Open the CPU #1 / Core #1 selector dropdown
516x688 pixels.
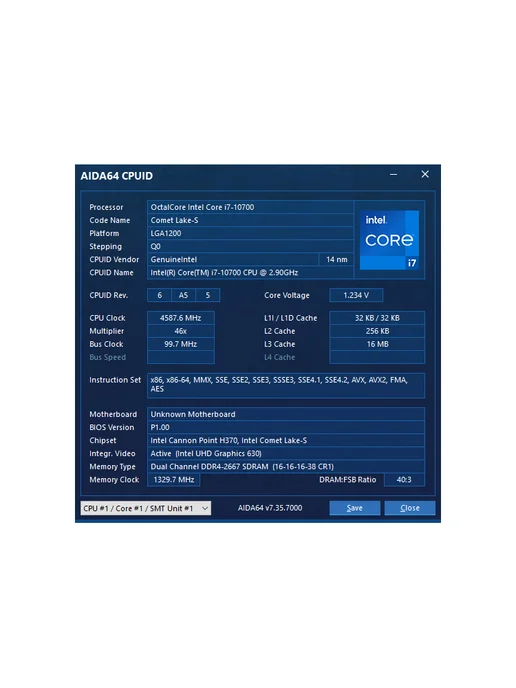tap(146, 508)
